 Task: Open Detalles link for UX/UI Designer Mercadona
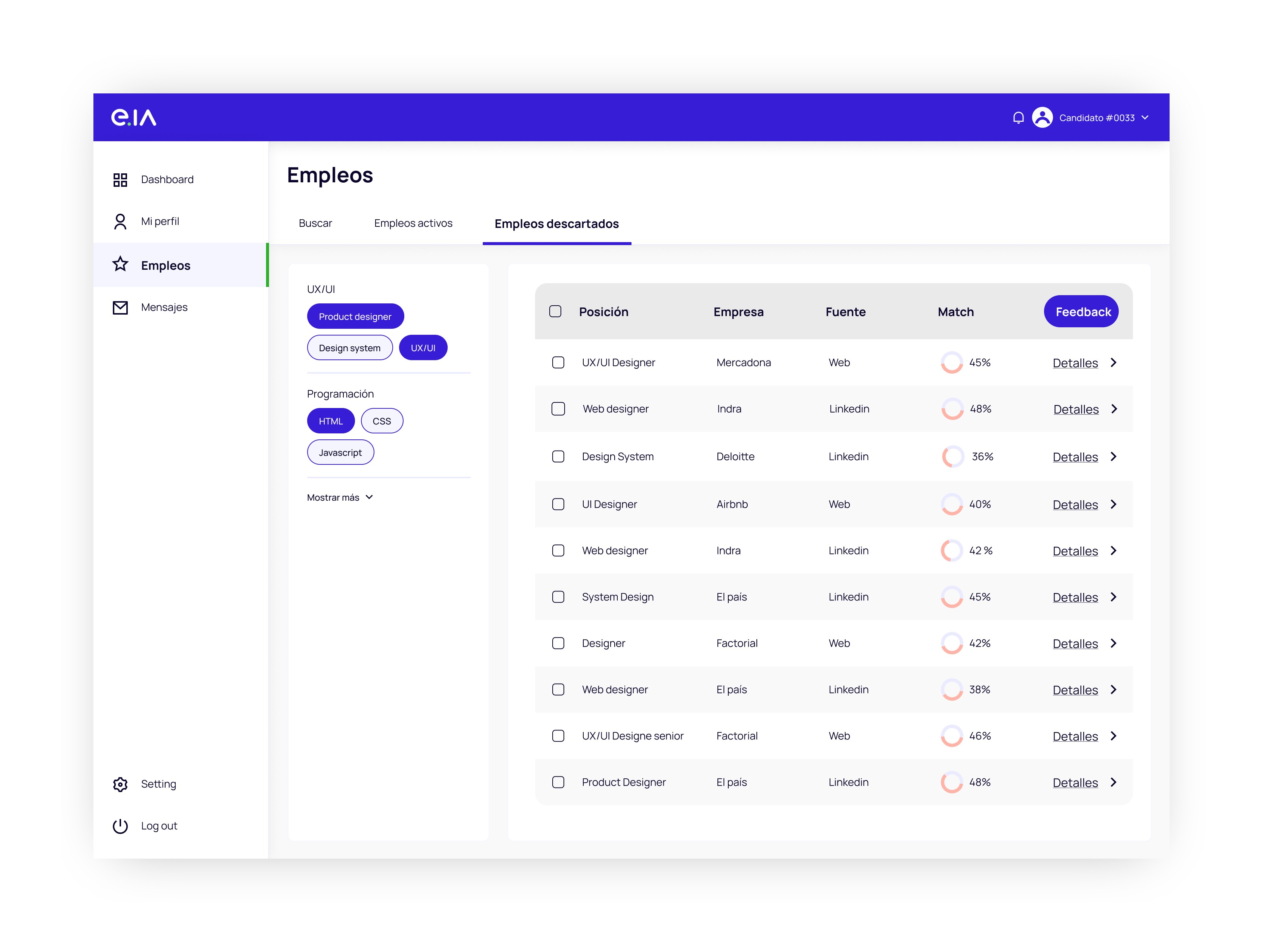pyautogui.click(x=1075, y=363)
